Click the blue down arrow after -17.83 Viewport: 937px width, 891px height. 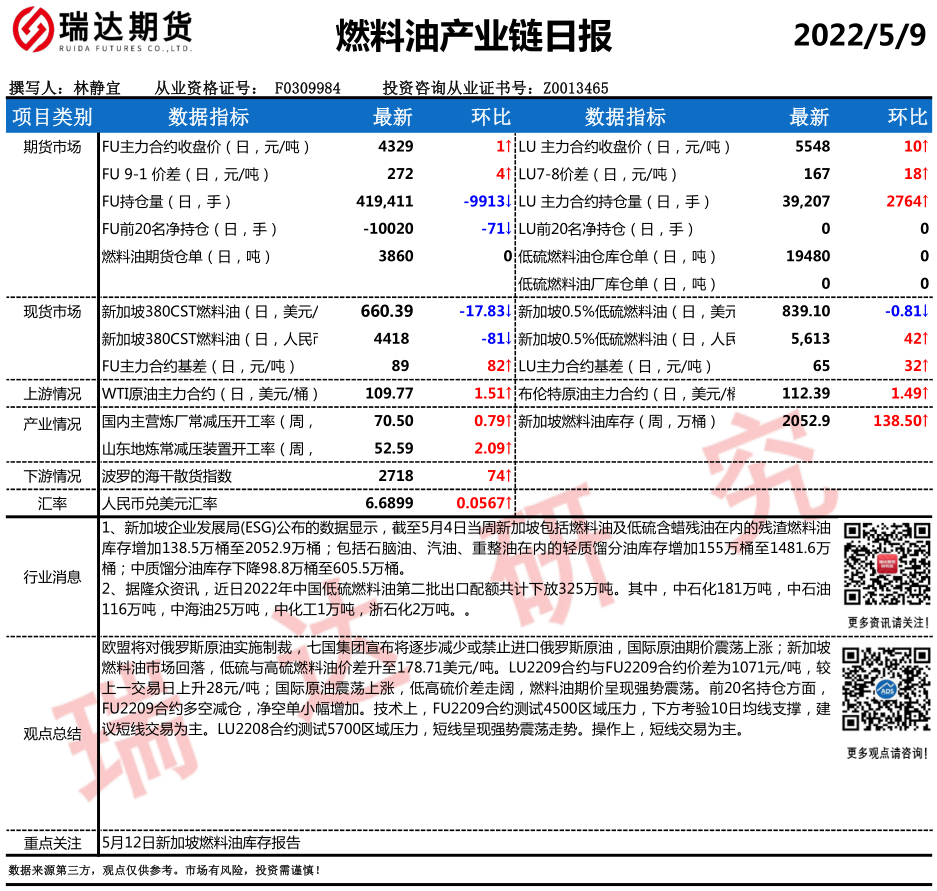tap(508, 311)
